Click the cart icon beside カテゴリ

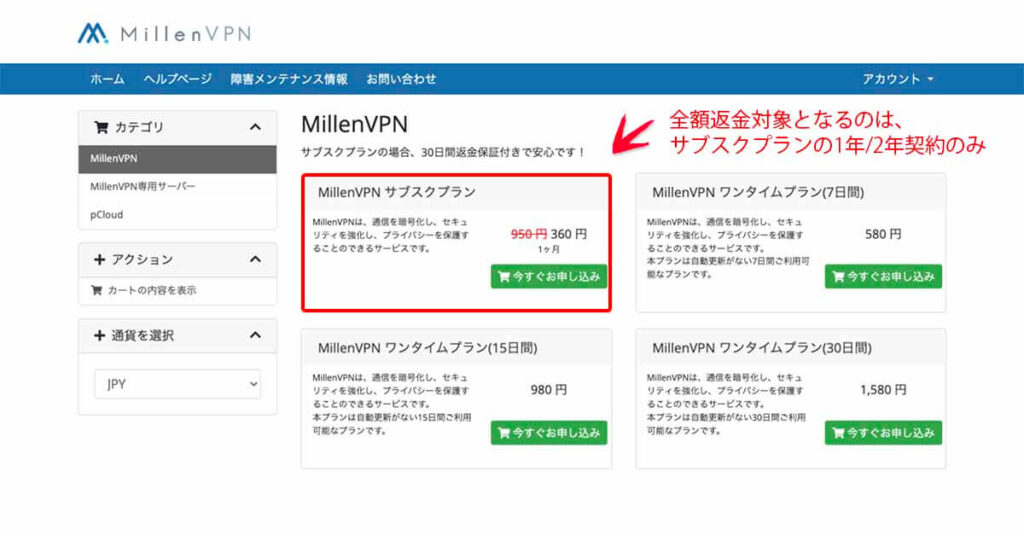tap(101, 127)
